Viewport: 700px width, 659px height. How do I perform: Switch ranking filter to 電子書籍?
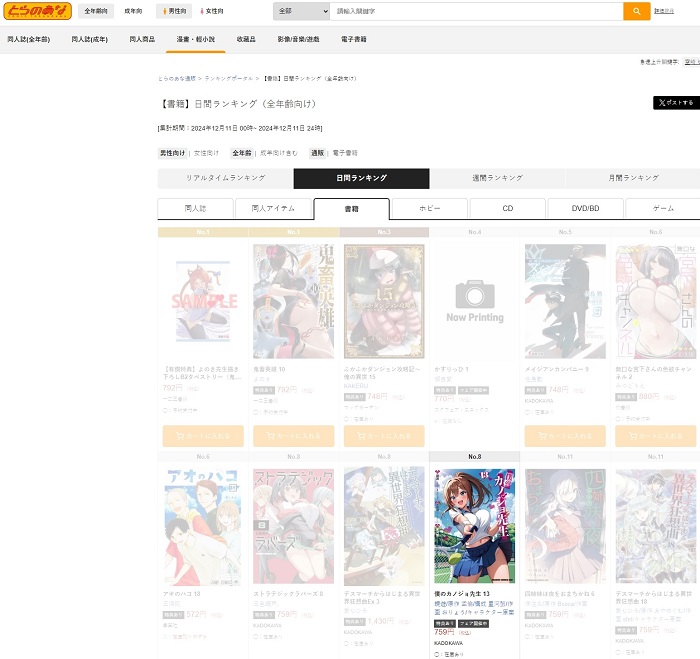(345, 153)
